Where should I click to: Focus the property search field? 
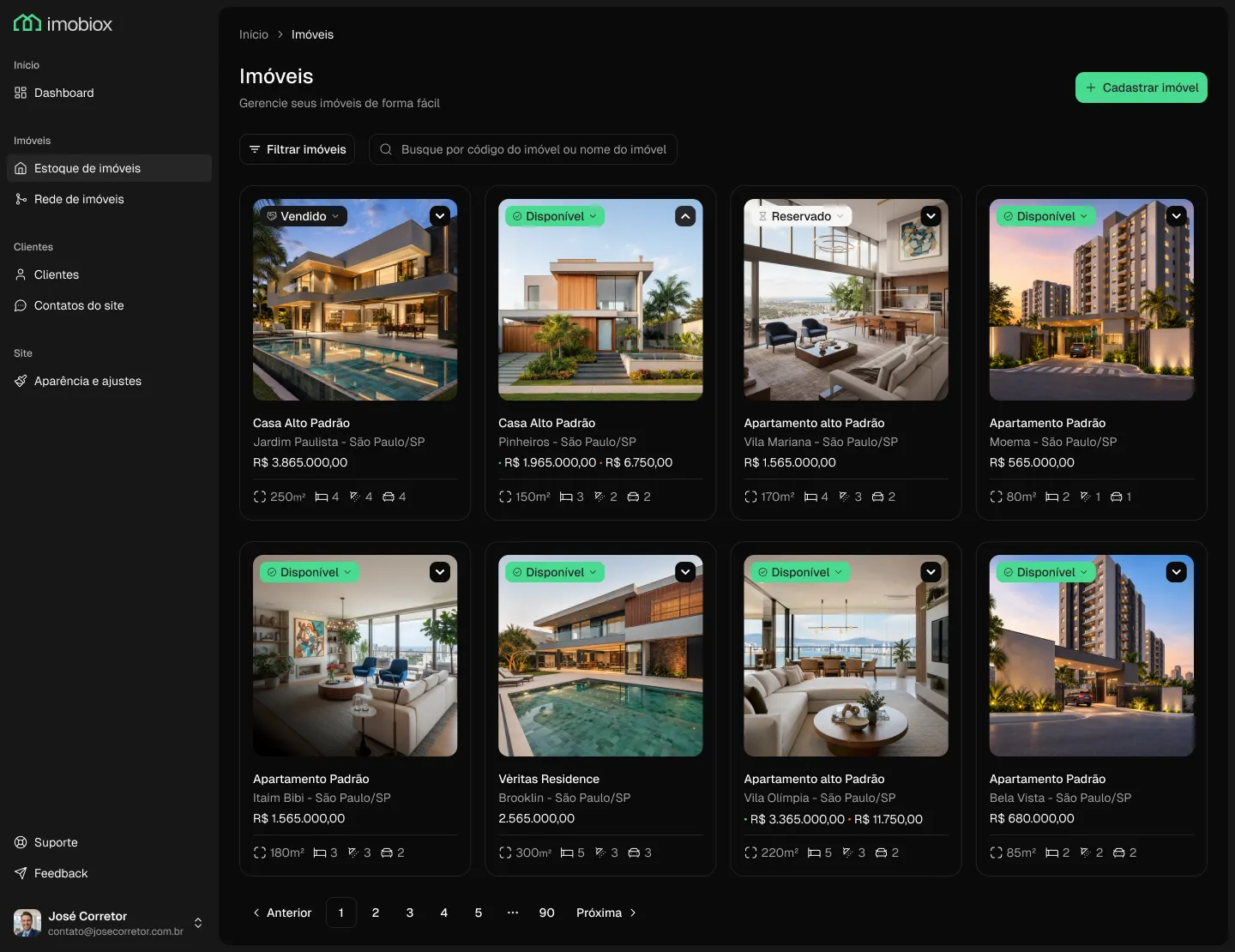(x=523, y=149)
